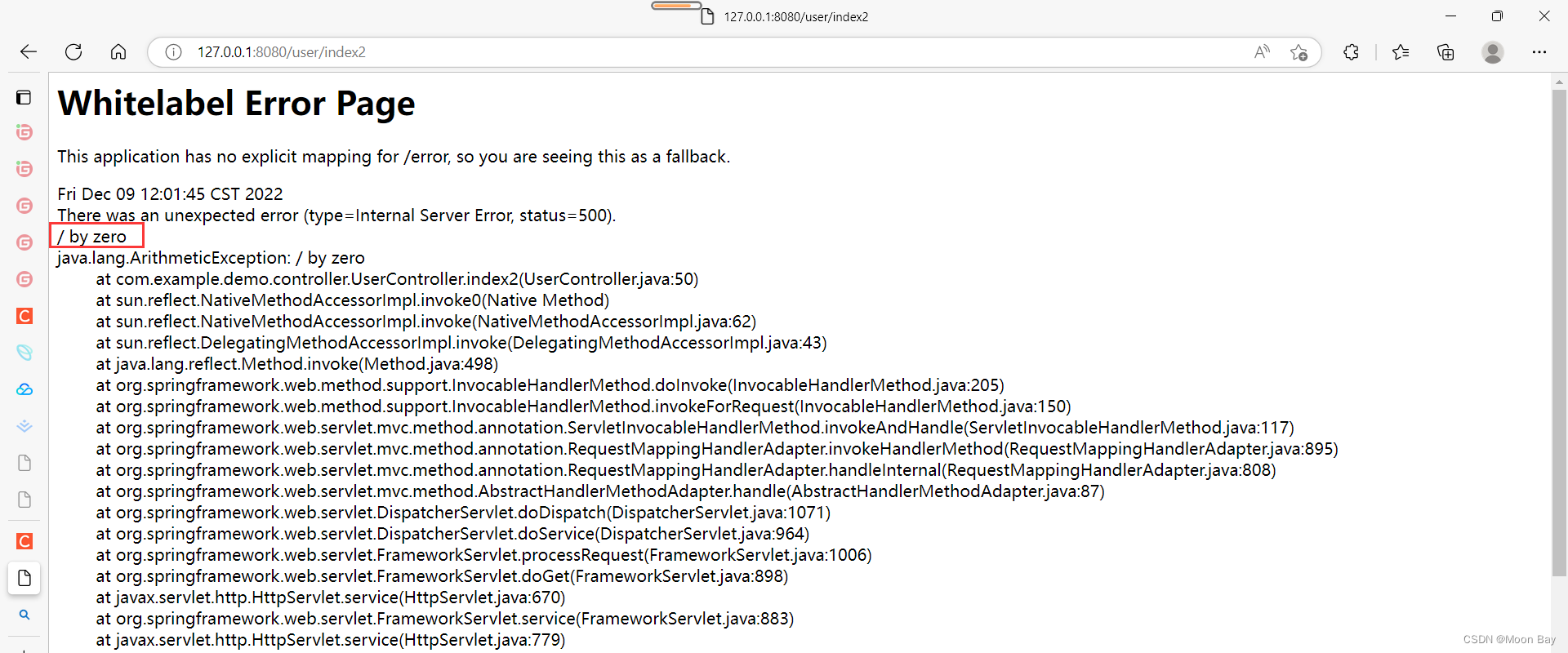Open the Settings and more menu
The height and width of the screenshot is (653, 1568).
(x=1539, y=52)
